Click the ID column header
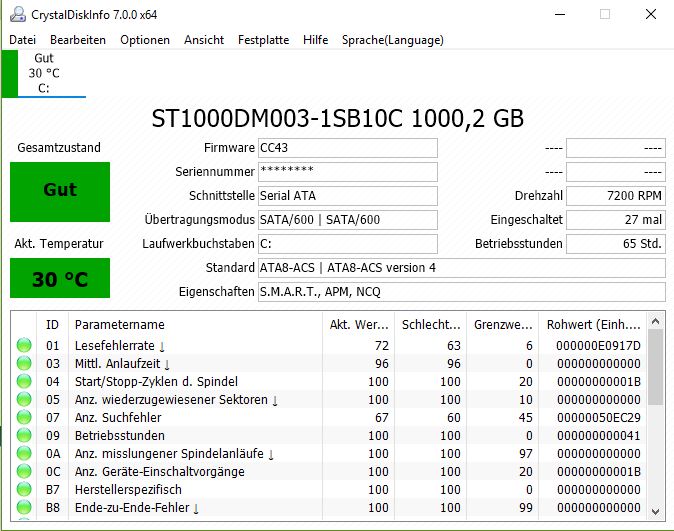The width and height of the screenshot is (674, 531). click(52, 325)
